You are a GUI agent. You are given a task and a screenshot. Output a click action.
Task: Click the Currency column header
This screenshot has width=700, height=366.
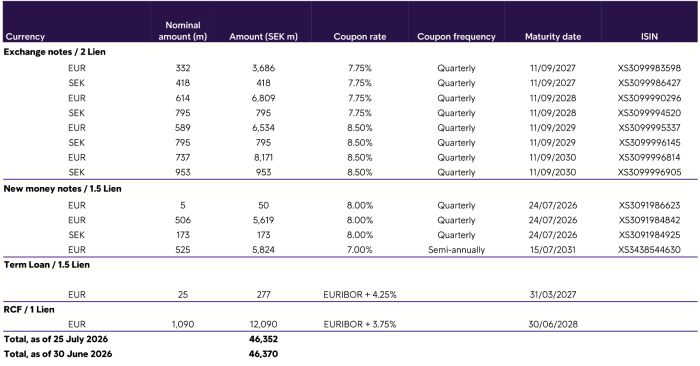tap(25, 37)
